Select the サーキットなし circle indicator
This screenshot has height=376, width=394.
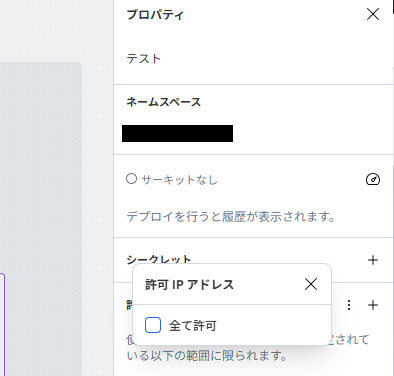click(x=131, y=179)
